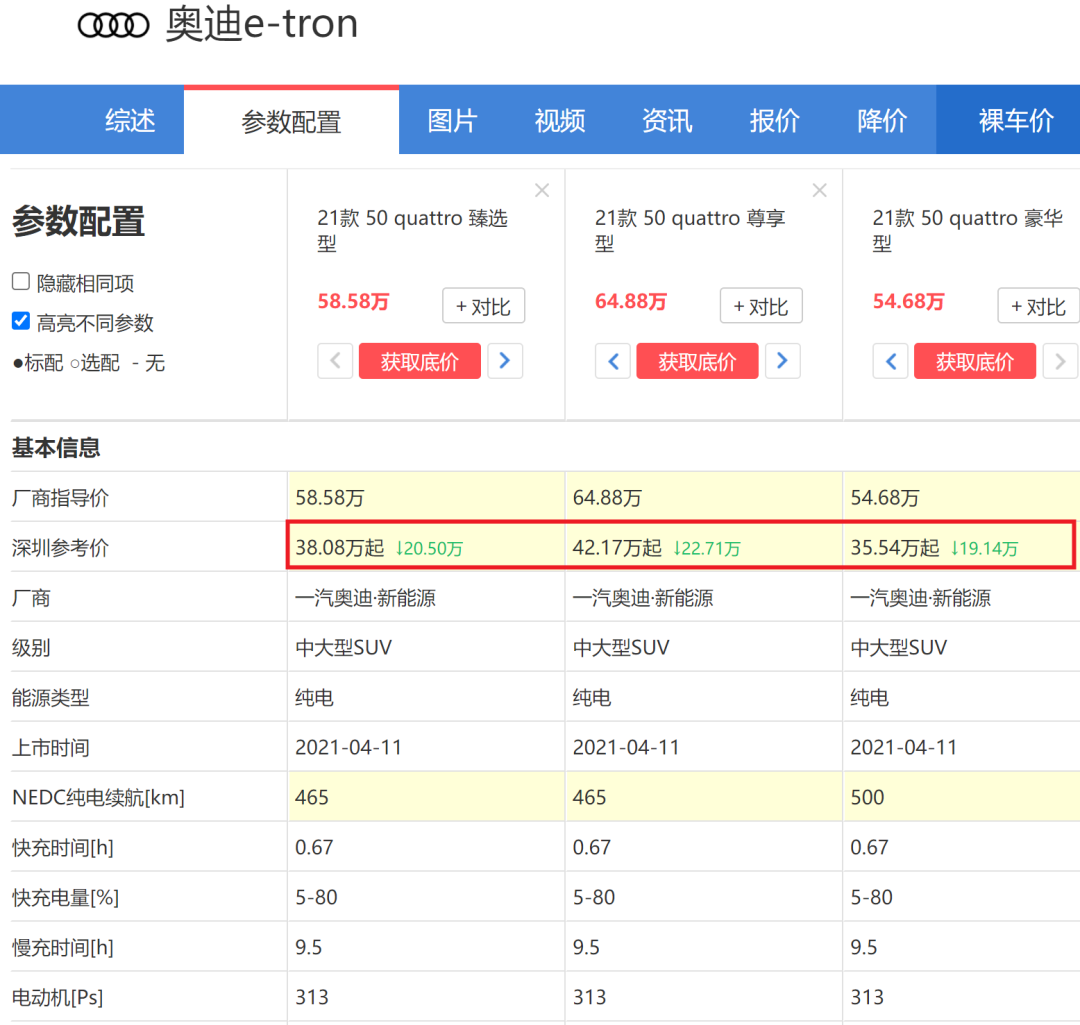
Task: Click the 基本信息 section heading
Action: tap(56, 448)
